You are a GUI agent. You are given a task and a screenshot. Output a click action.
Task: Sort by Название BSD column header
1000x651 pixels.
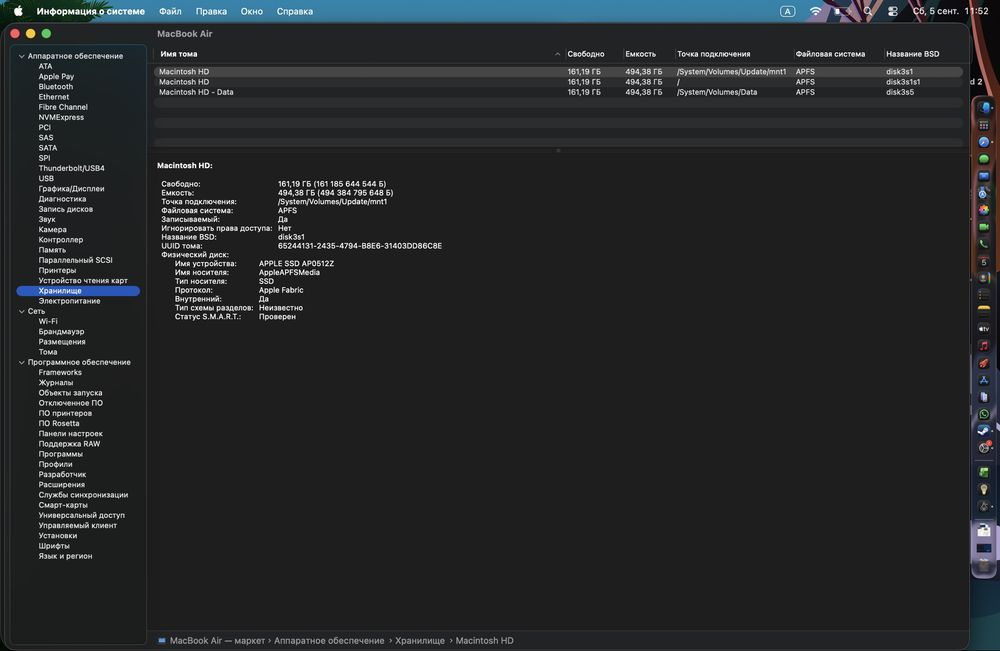pos(913,54)
